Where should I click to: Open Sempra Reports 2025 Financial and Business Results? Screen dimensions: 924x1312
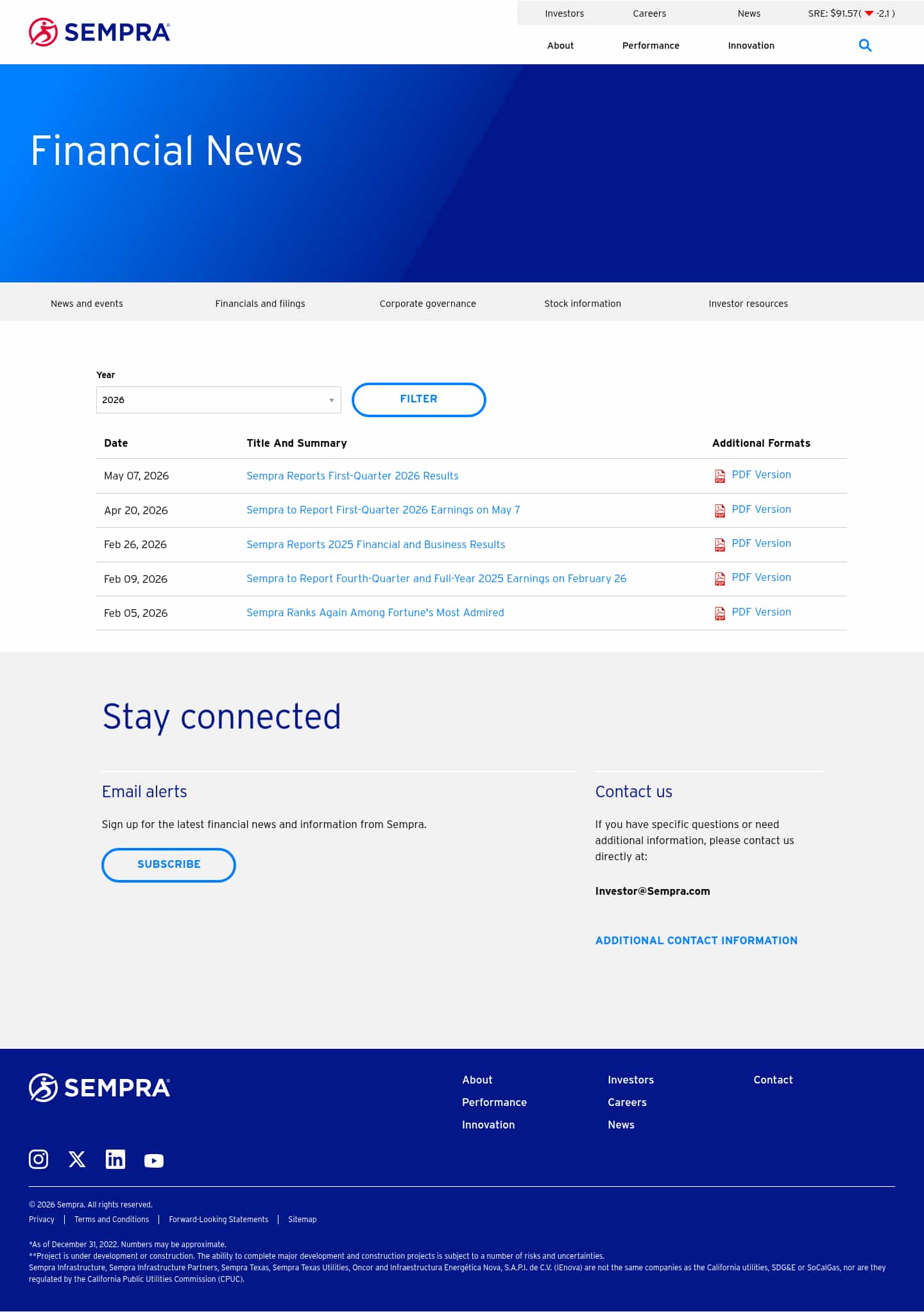tap(376, 545)
